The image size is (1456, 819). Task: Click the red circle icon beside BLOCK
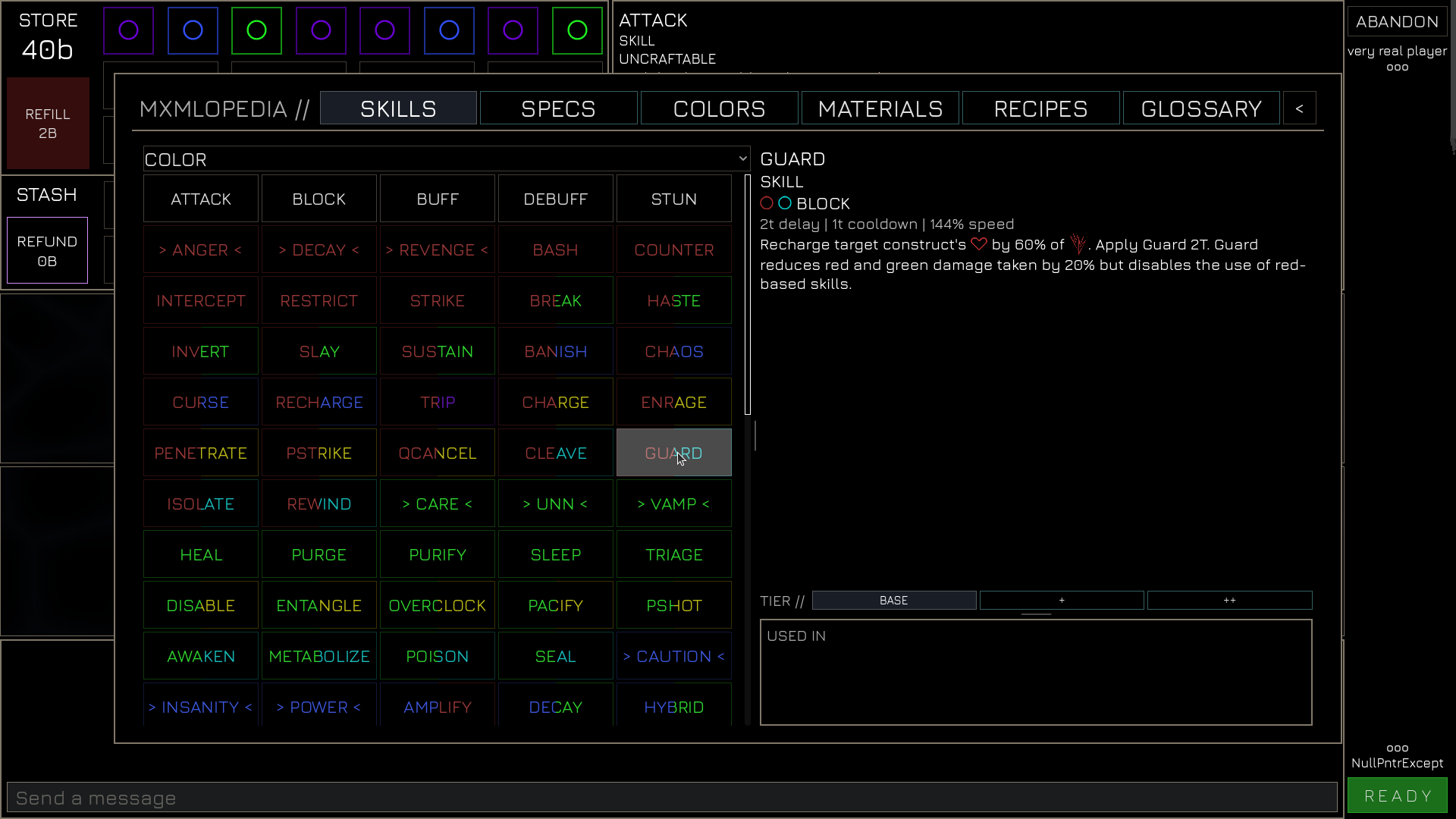coord(767,203)
